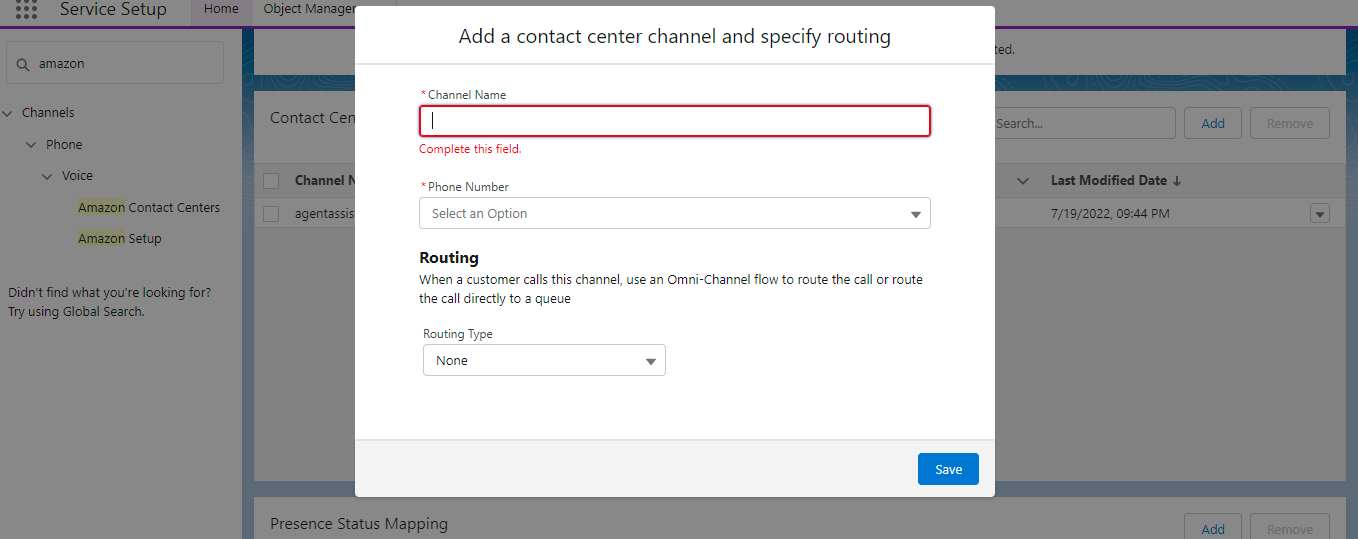Image resolution: width=1358 pixels, height=539 pixels.
Task: Check the agentassist row checkbox
Action: click(271, 214)
